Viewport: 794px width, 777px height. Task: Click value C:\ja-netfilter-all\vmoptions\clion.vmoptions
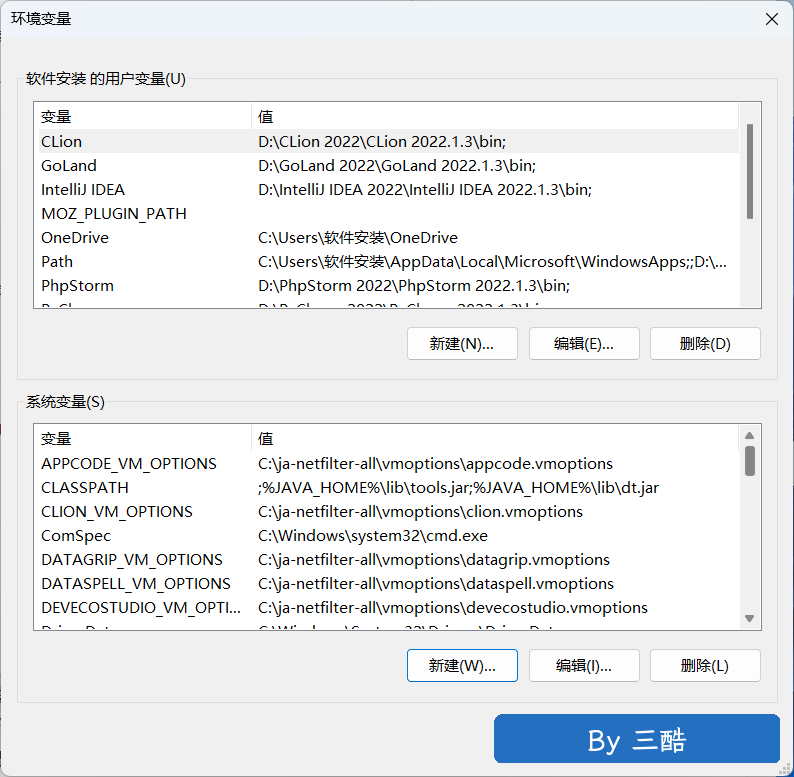[420, 512]
